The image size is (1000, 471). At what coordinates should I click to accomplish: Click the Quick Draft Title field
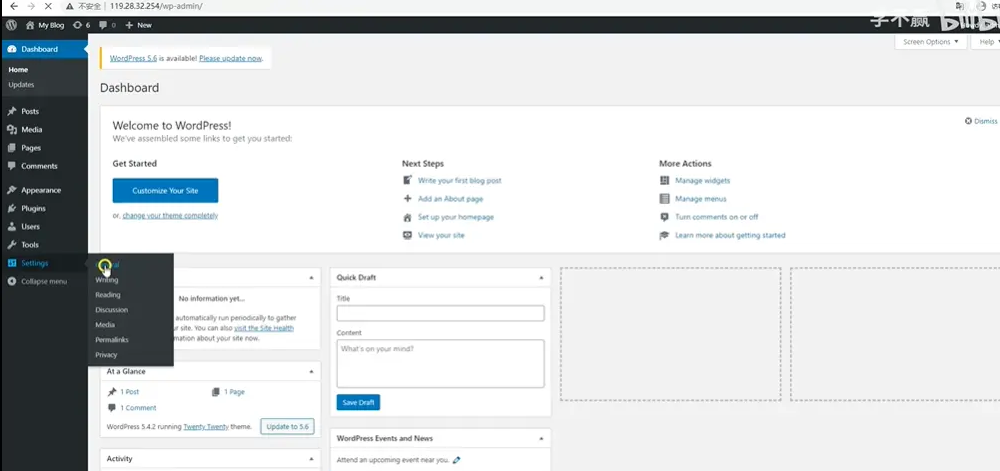tap(440, 313)
